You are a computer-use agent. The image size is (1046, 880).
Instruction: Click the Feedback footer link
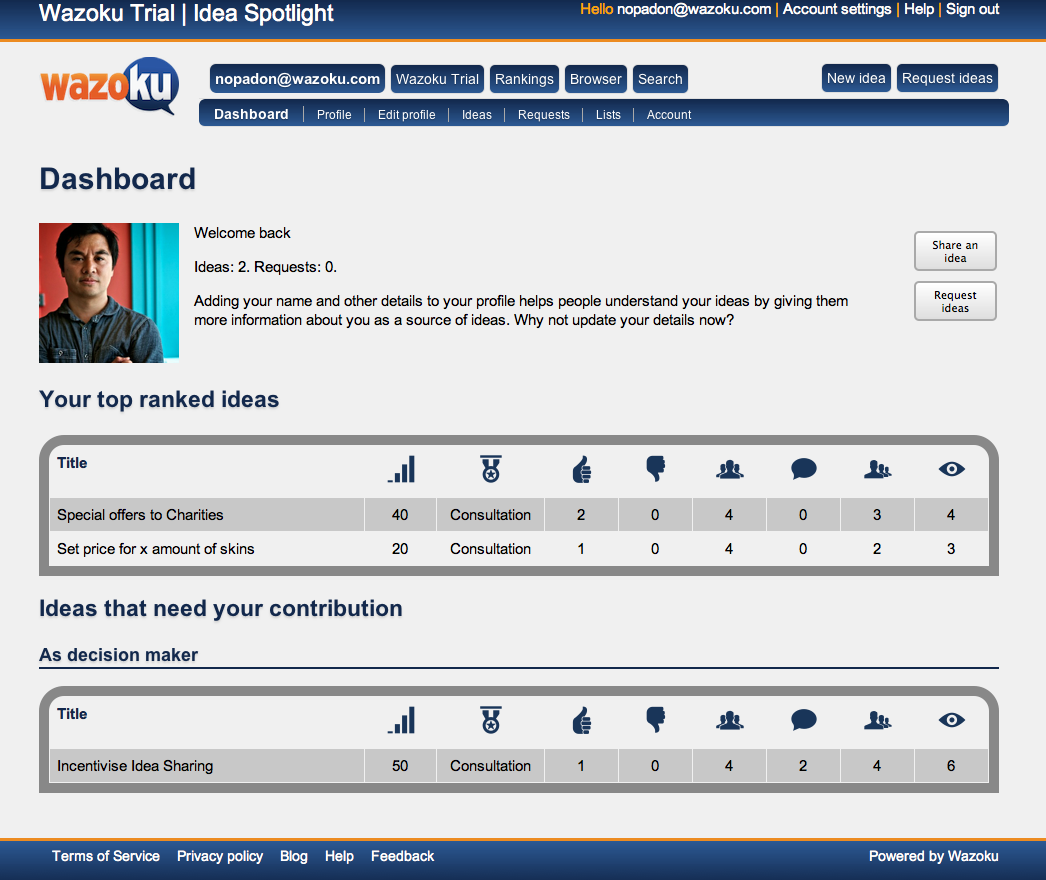click(x=402, y=856)
